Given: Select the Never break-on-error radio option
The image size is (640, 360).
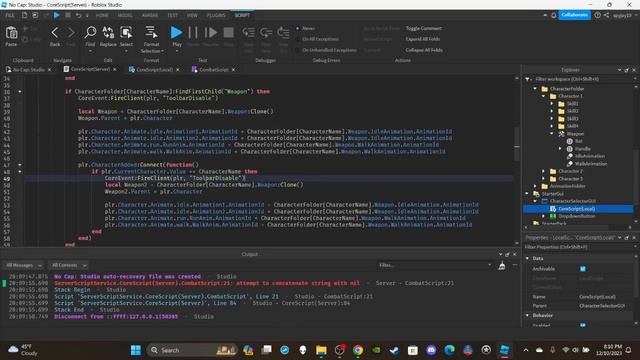Looking at the screenshot, I should 298,28.
